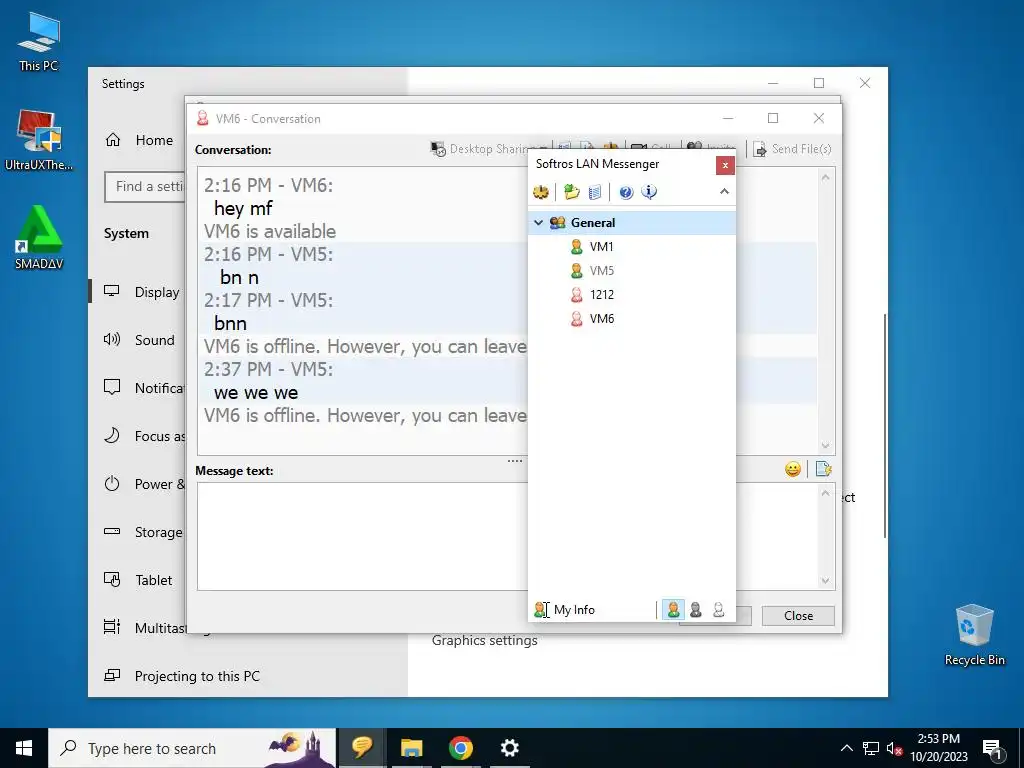Click the blue help question mark icon
Screen dimensions: 1024x768
coord(626,192)
